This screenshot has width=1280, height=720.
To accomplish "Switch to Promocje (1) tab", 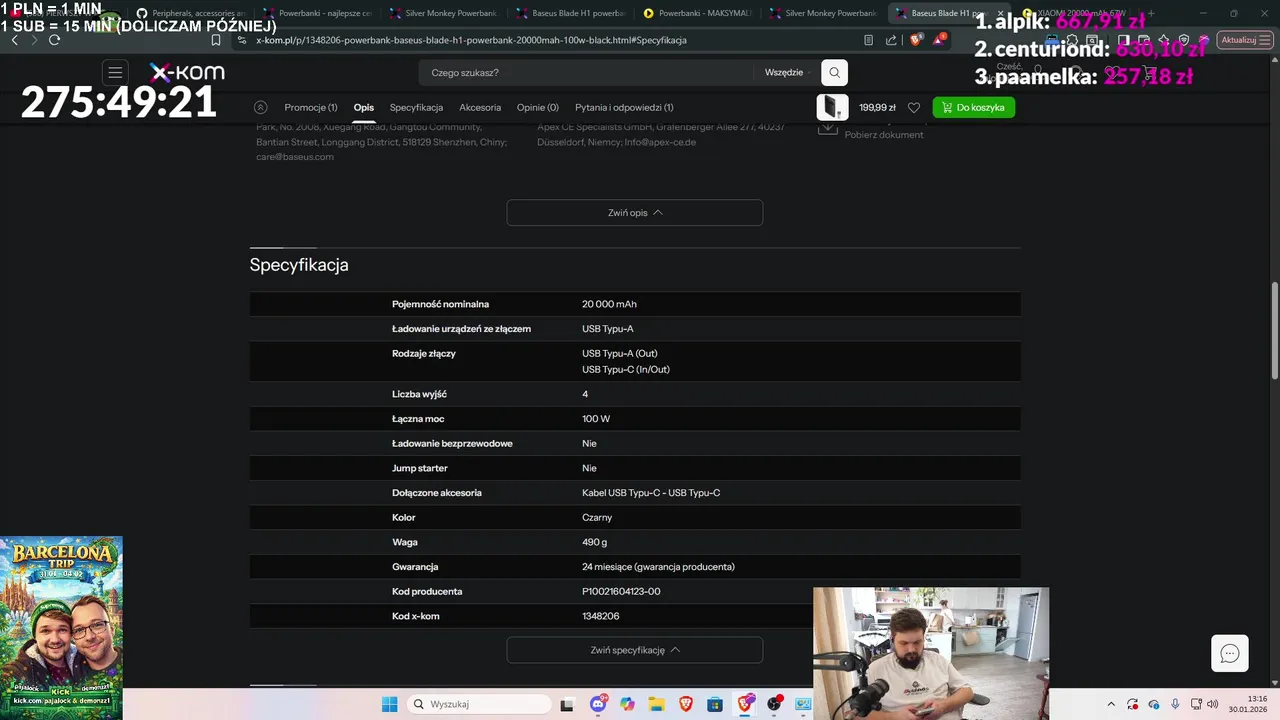I will [x=311, y=107].
